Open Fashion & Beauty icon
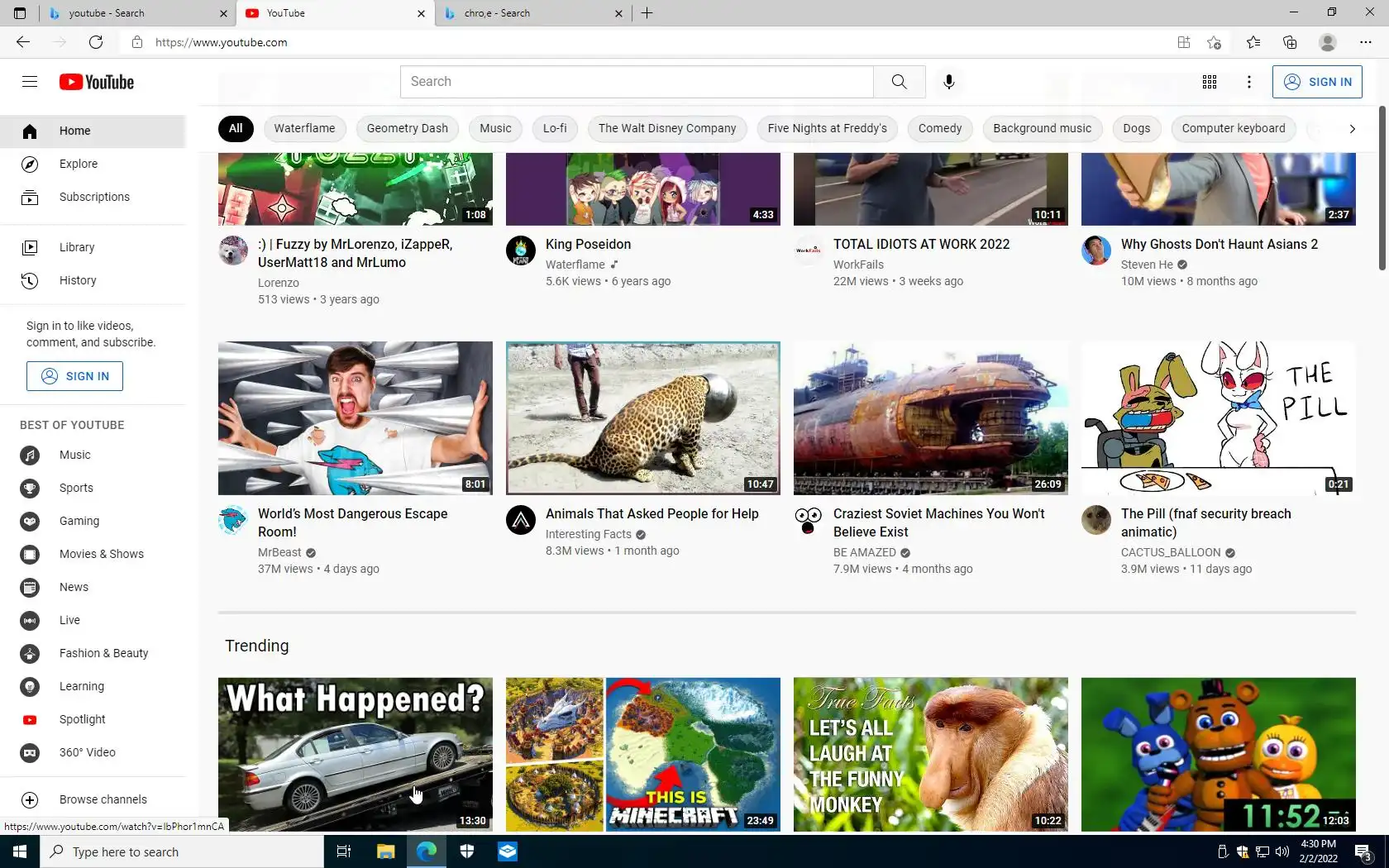This screenshot has height=868, width=1389. pos(30,653)
